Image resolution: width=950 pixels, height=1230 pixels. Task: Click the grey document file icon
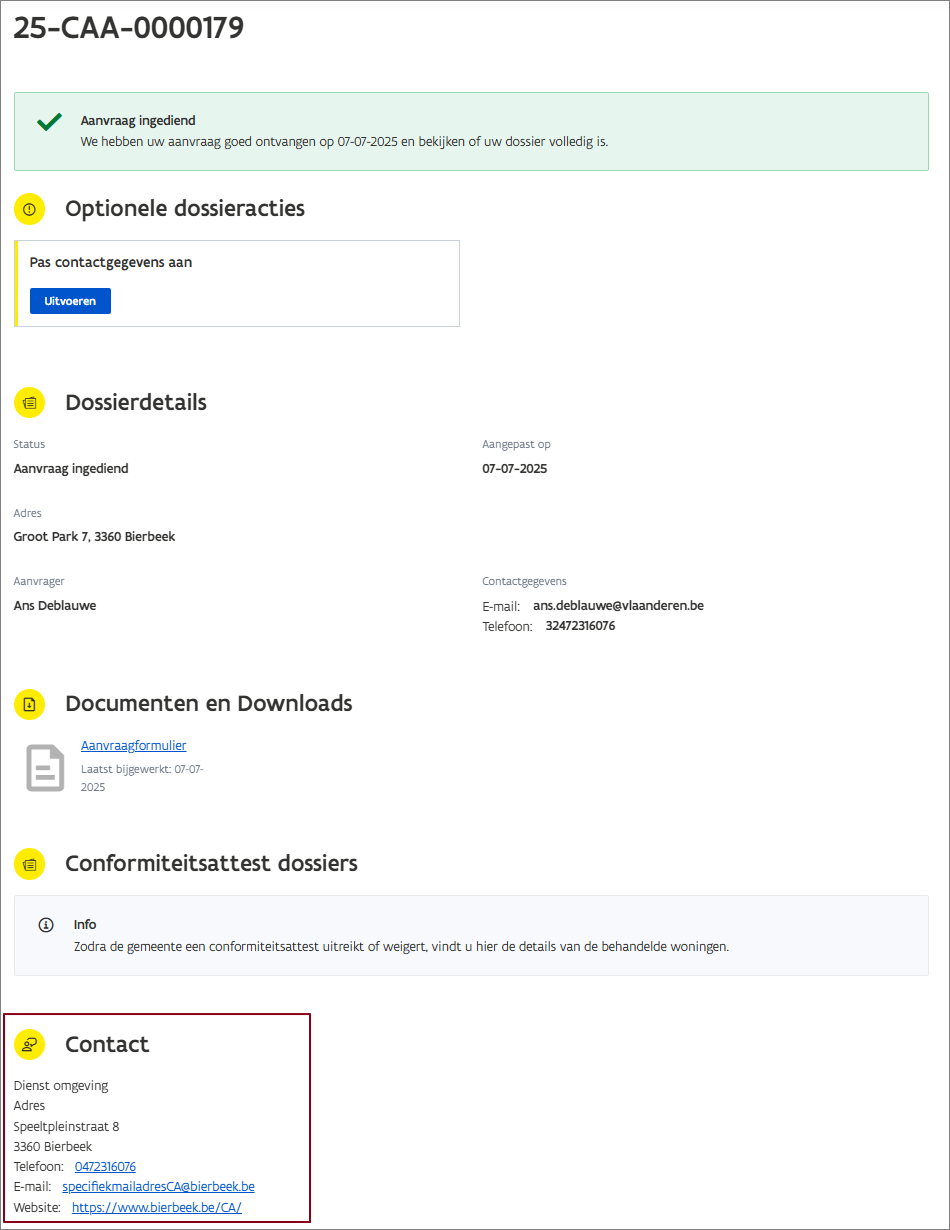point(45,768)
